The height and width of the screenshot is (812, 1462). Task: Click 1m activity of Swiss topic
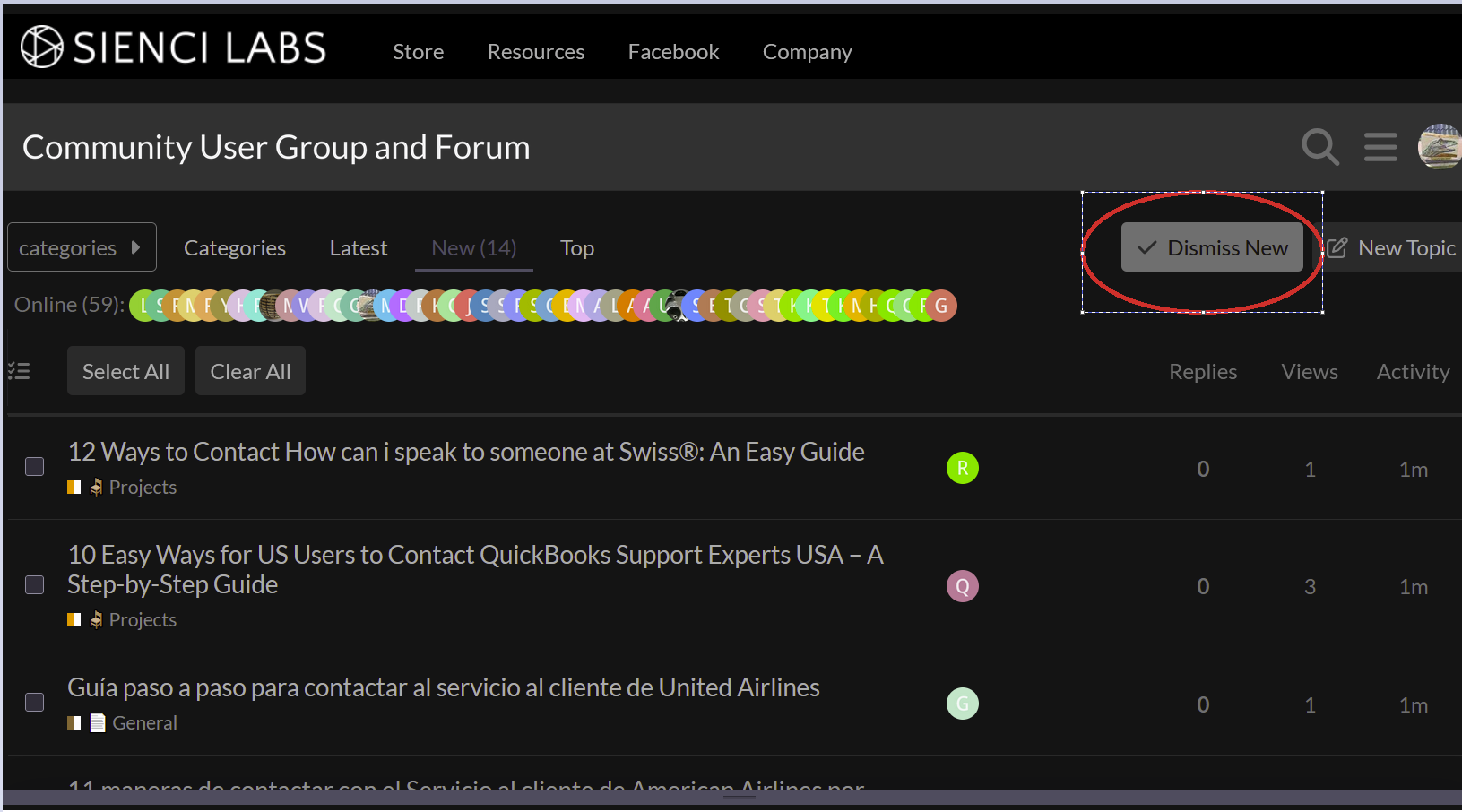coord(1414,470)
